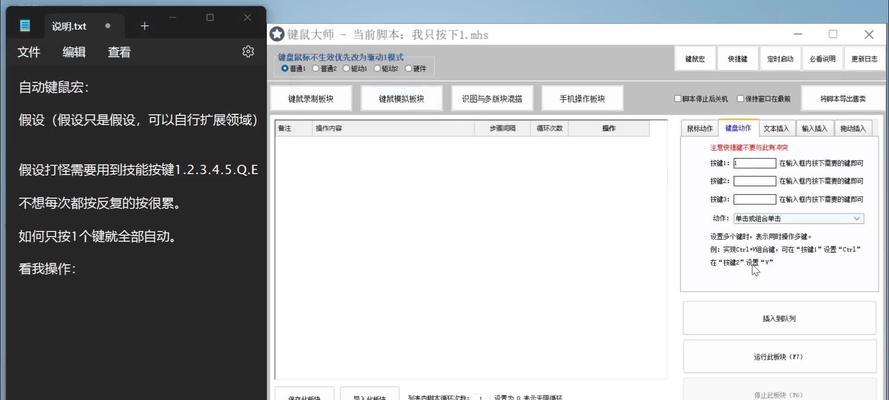
Task: Click 停止此板块 (F6) button
Action: (x=780, y=390)
